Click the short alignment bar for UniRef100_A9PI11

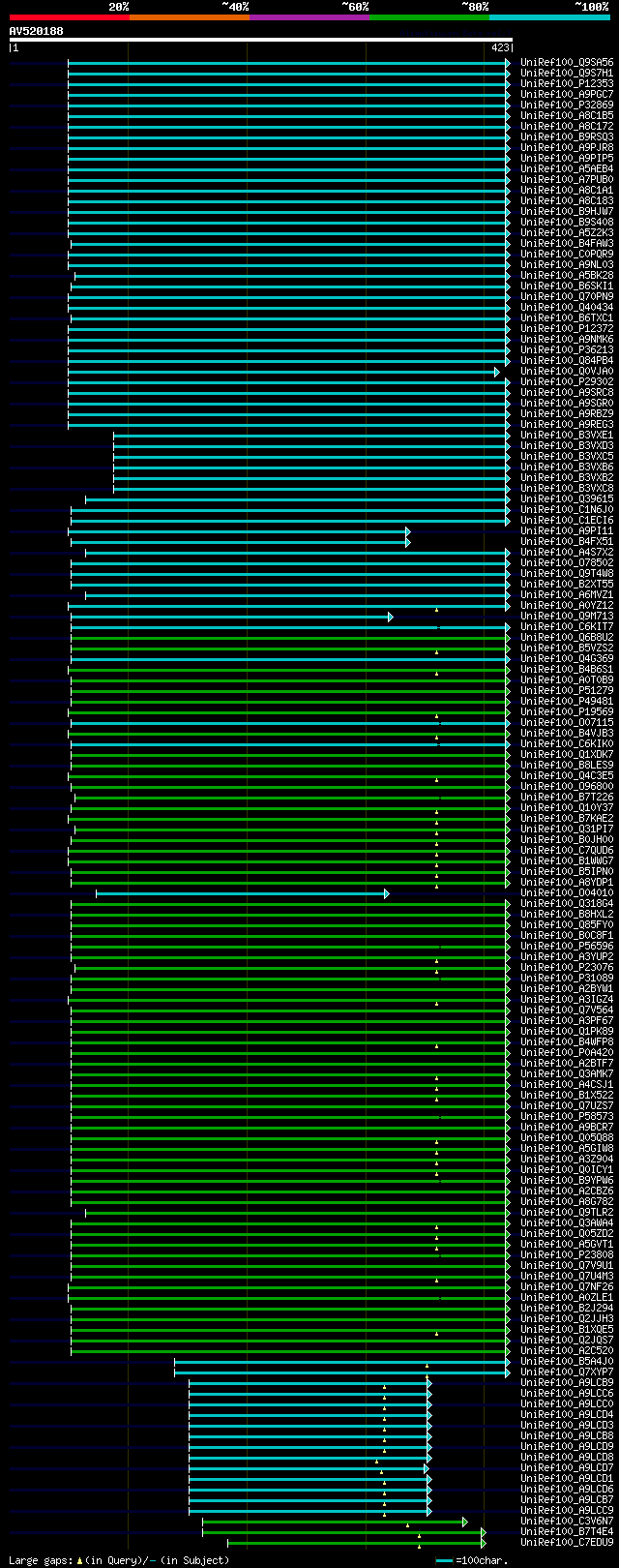coord(239,531)
